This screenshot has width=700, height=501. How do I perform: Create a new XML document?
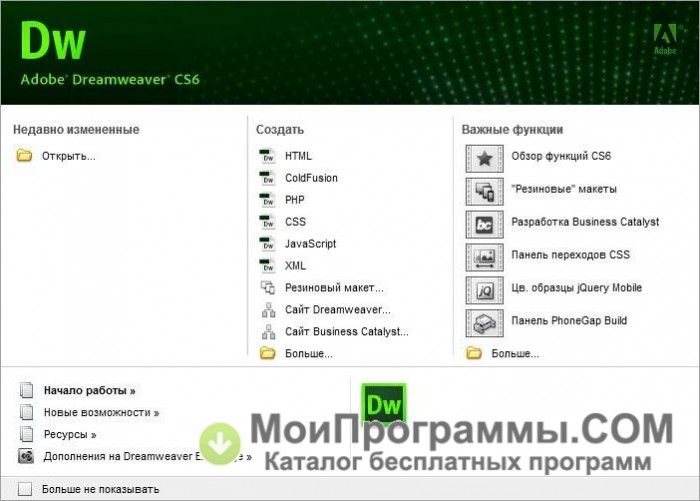tap(296, 266)
